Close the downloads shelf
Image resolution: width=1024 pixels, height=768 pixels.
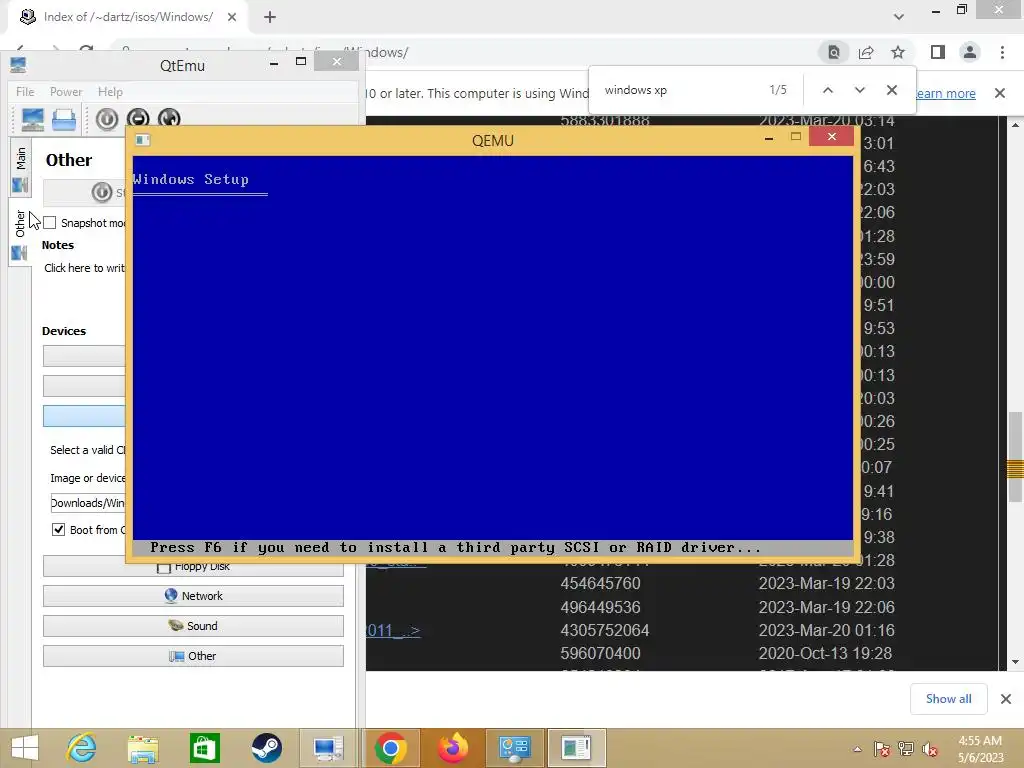pos(1006,699)
